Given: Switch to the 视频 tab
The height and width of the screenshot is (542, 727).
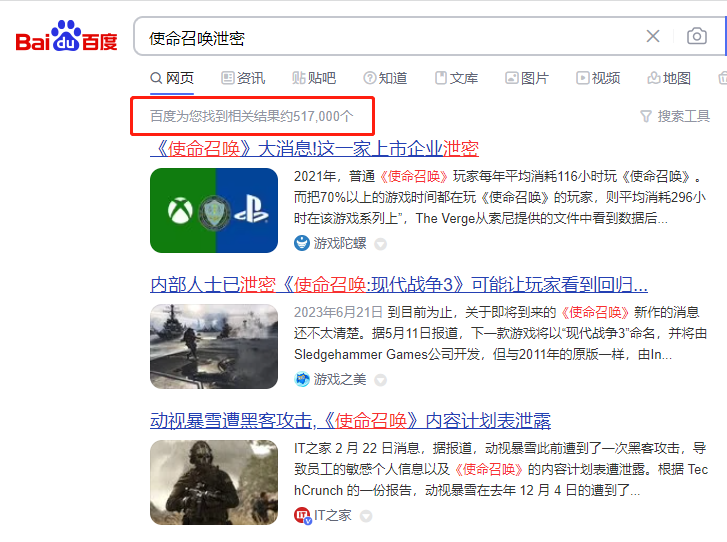Looking at the screenshot, I should (598, 78).
